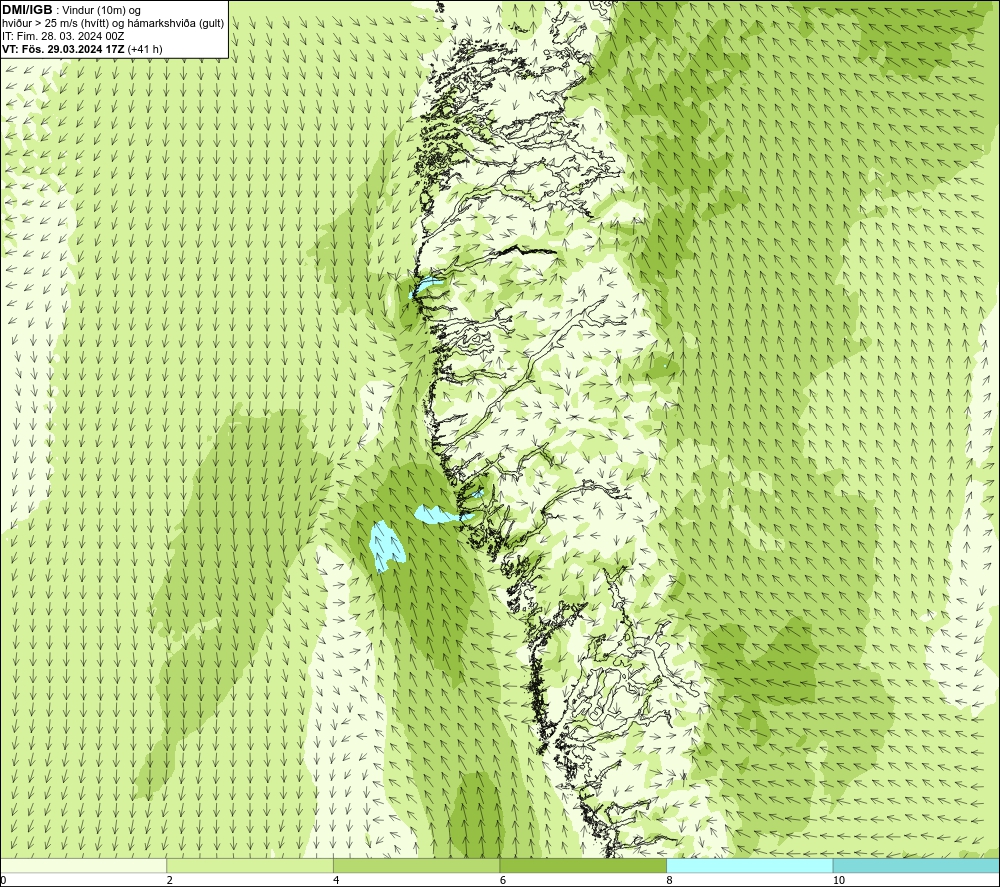Click the "6" label on the color scale
The width and height of the screenshot is (1000, 887).
(503, 880)
